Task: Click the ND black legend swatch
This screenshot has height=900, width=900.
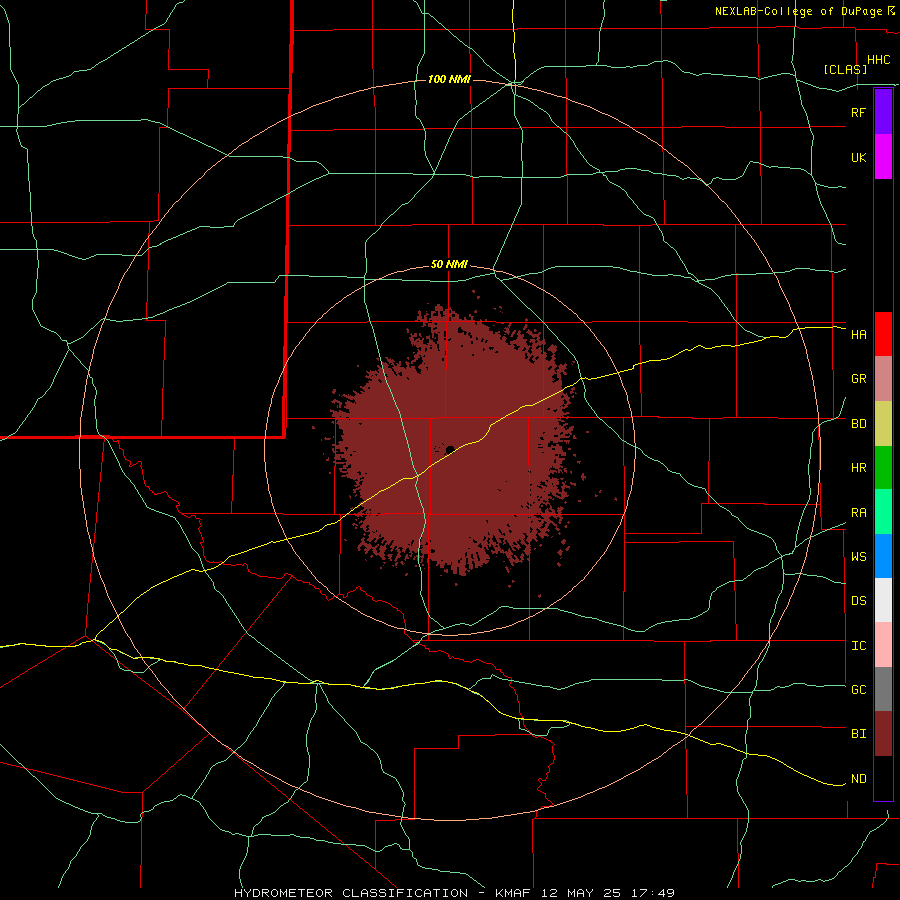Action: tap(883, 778)
